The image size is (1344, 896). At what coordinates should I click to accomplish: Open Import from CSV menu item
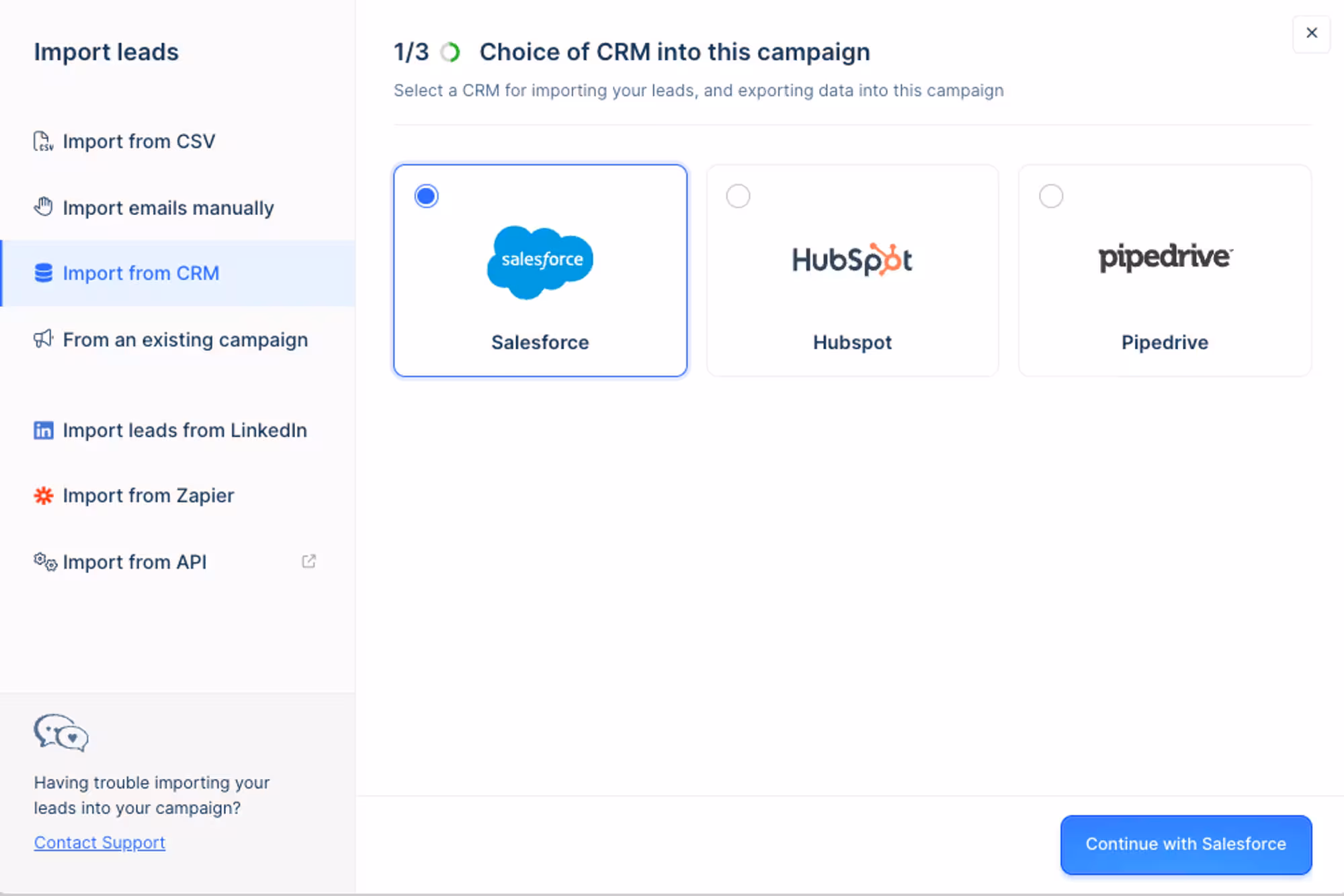click(177, 141)
